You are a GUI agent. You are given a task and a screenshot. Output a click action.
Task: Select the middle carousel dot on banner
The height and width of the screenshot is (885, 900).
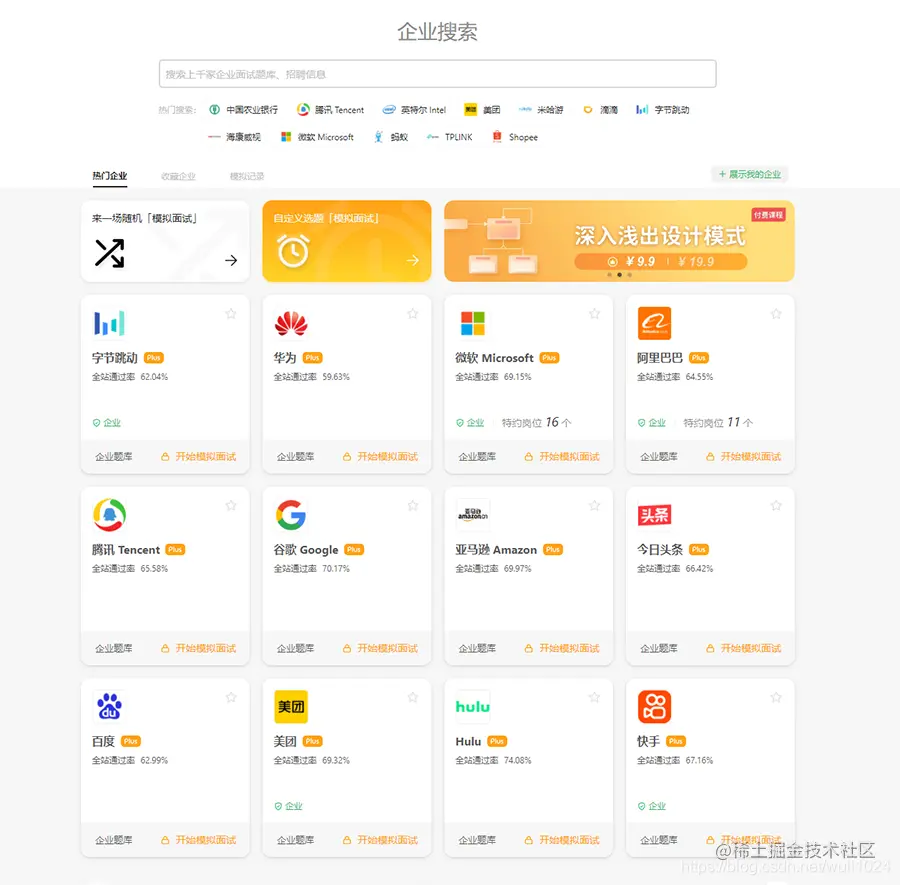click(x=619, y=275)
